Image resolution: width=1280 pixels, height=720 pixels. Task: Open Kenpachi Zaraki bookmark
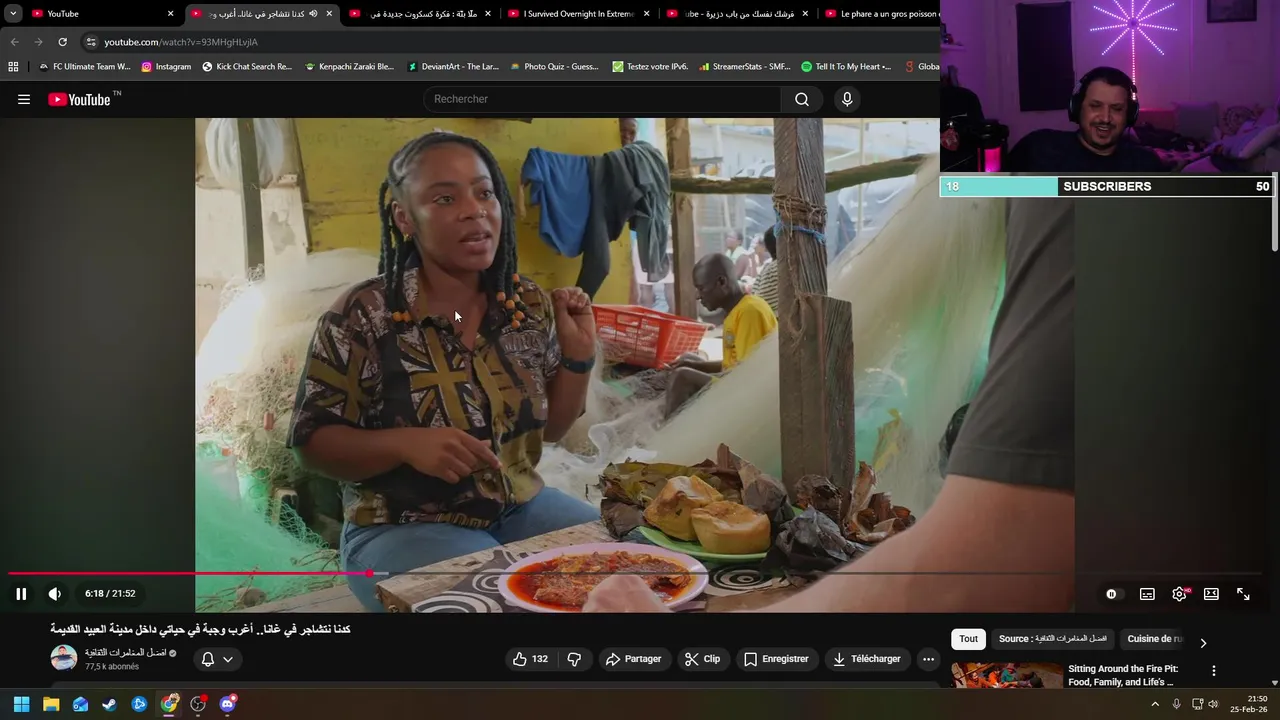point(349,67)
